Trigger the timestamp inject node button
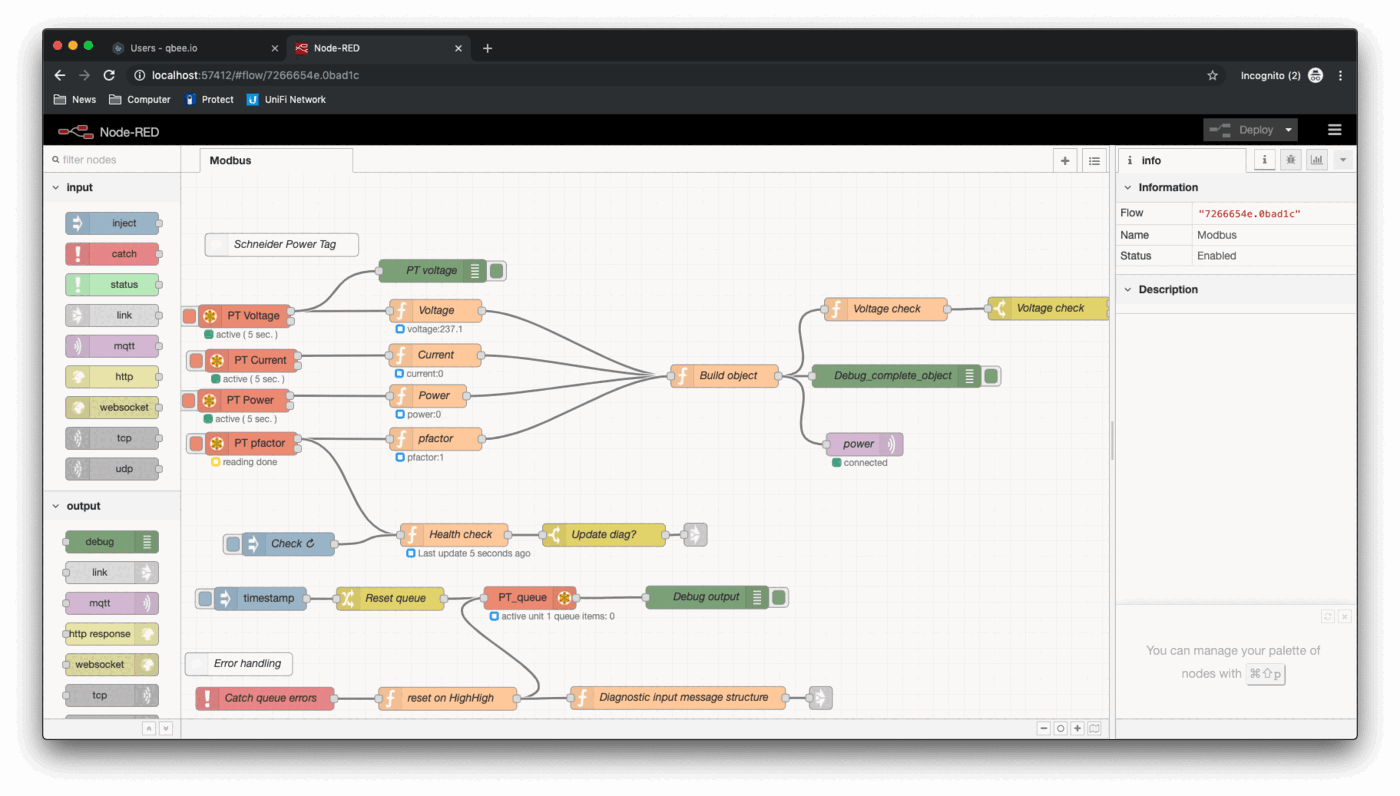This screenshot has width=1400, height=796. click(x=205, y=598)
